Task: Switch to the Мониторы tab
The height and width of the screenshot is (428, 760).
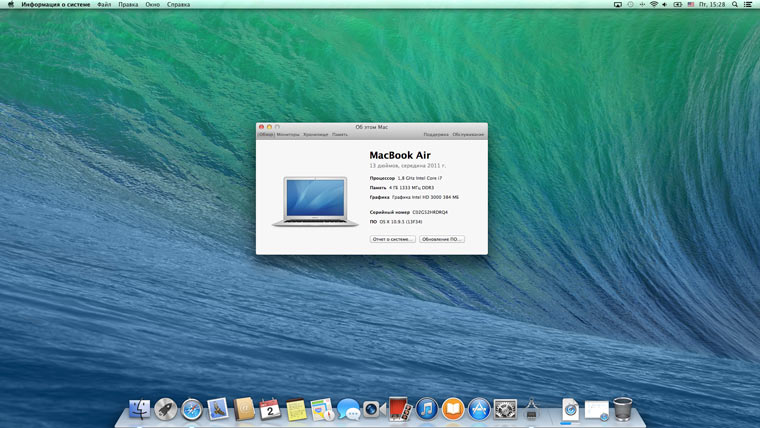Action: coord(288,134)
